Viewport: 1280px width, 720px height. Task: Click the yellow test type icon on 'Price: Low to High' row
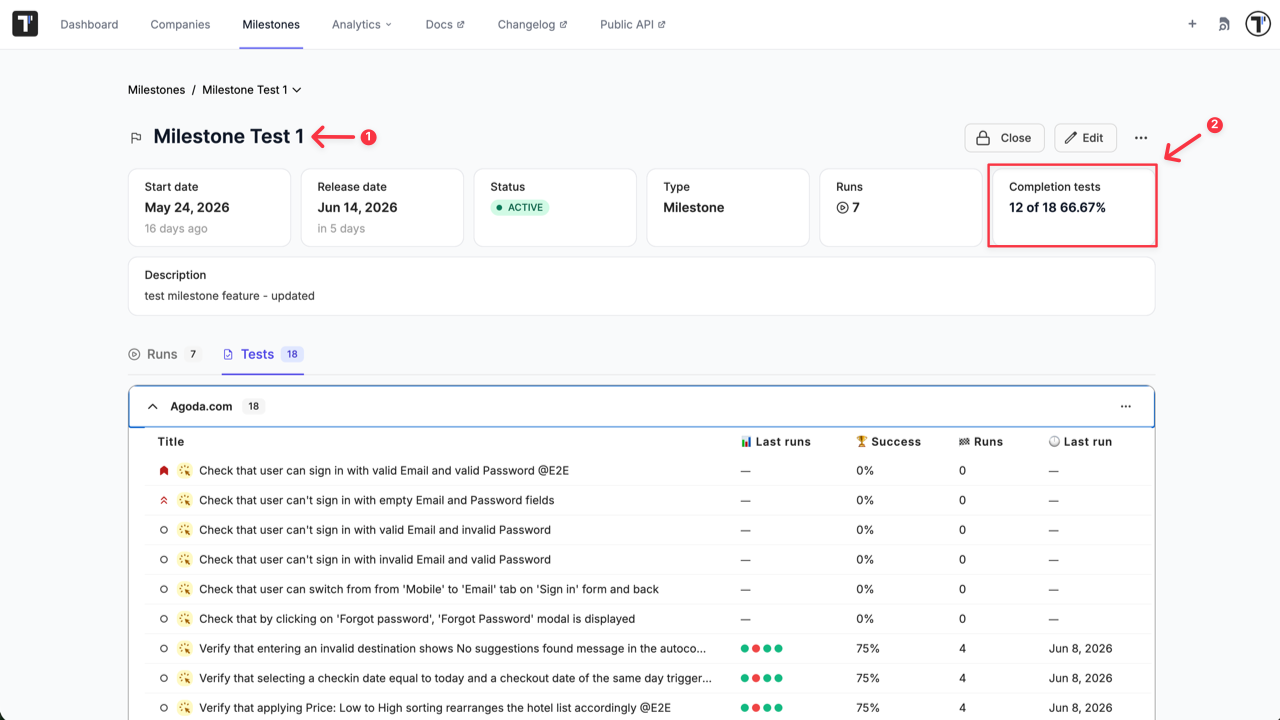pyautogui.click(x=185, y=708)
